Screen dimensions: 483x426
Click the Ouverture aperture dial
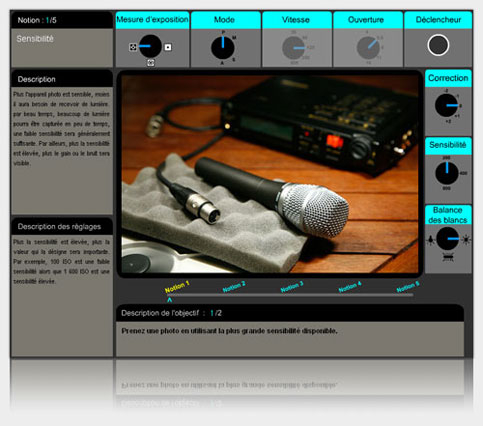(x=368, y=48)
